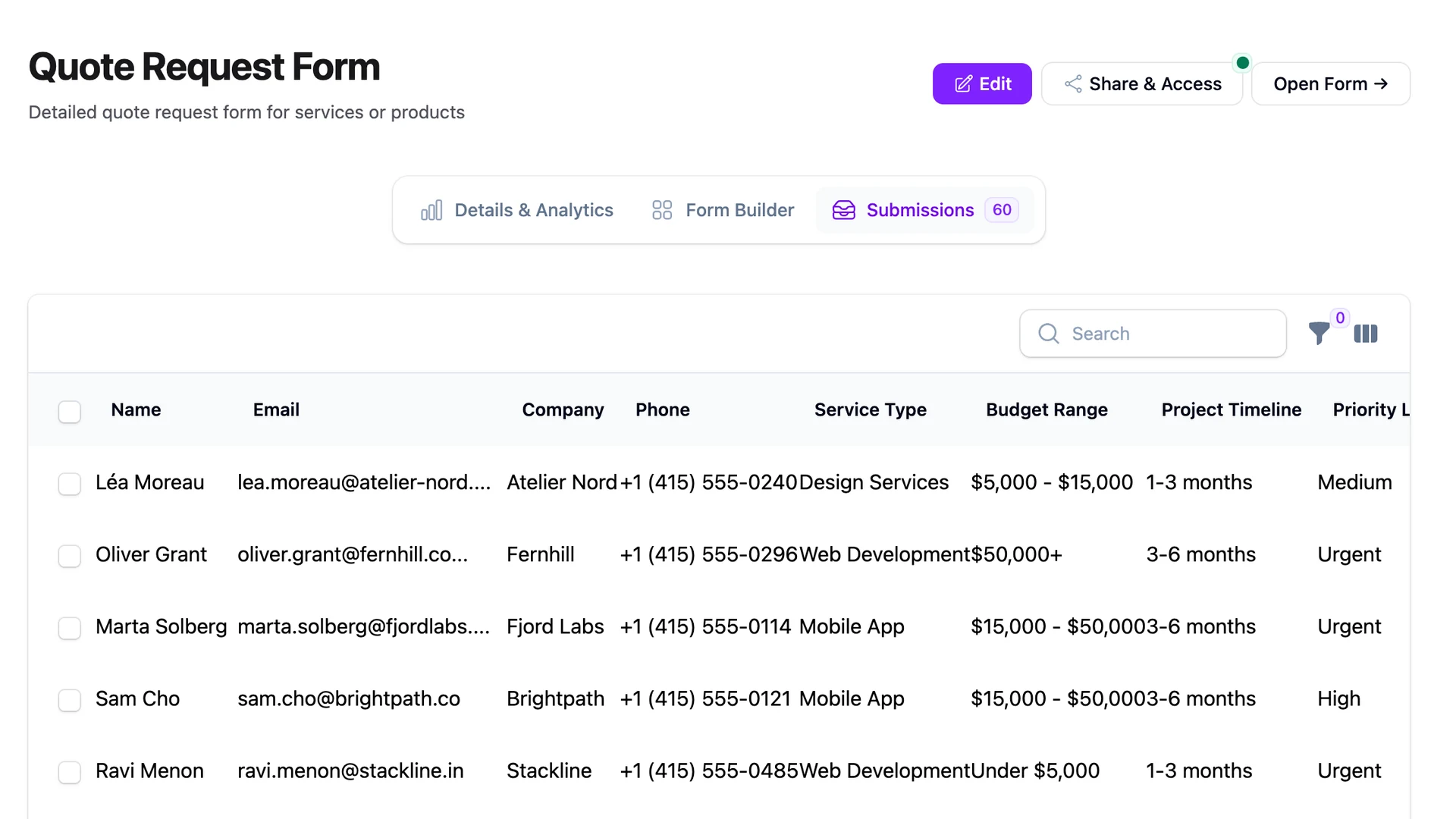Click the Form Builder grid icon

tap(662, 210)
